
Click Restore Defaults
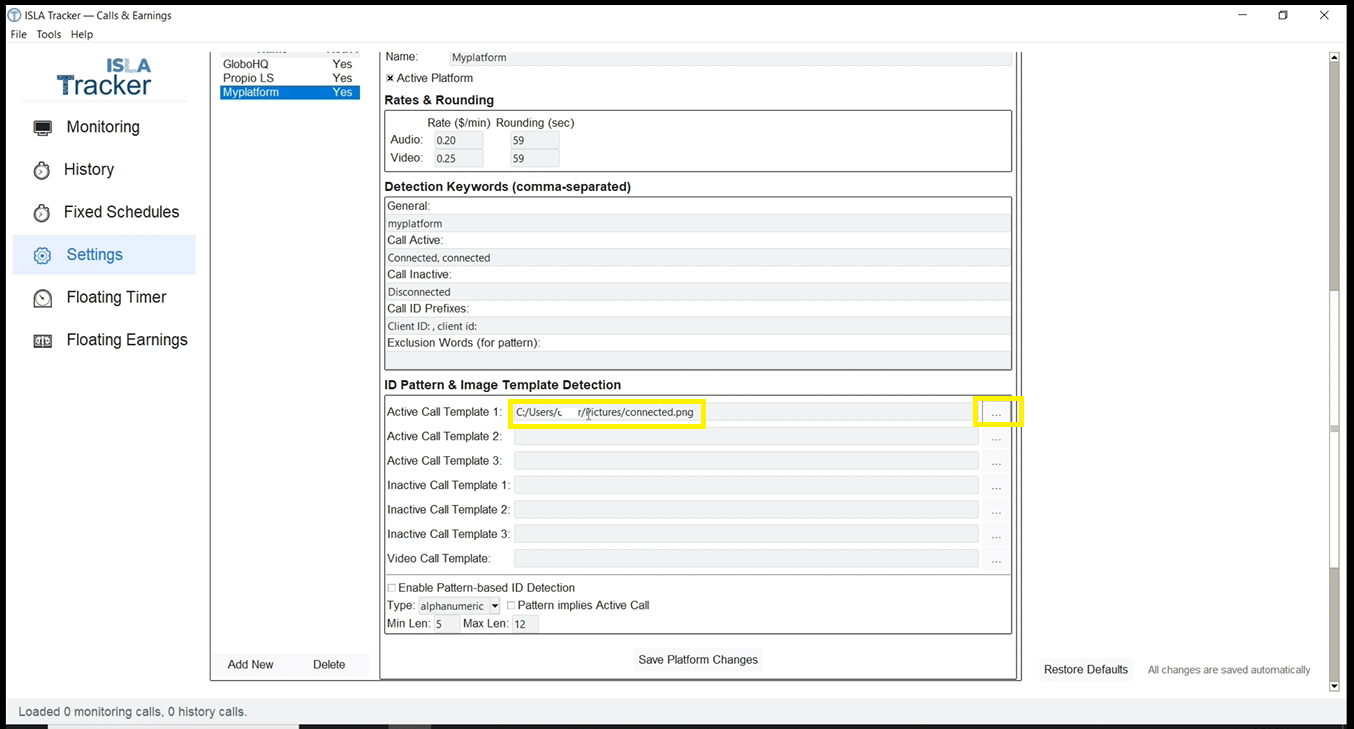[1085, 669]
